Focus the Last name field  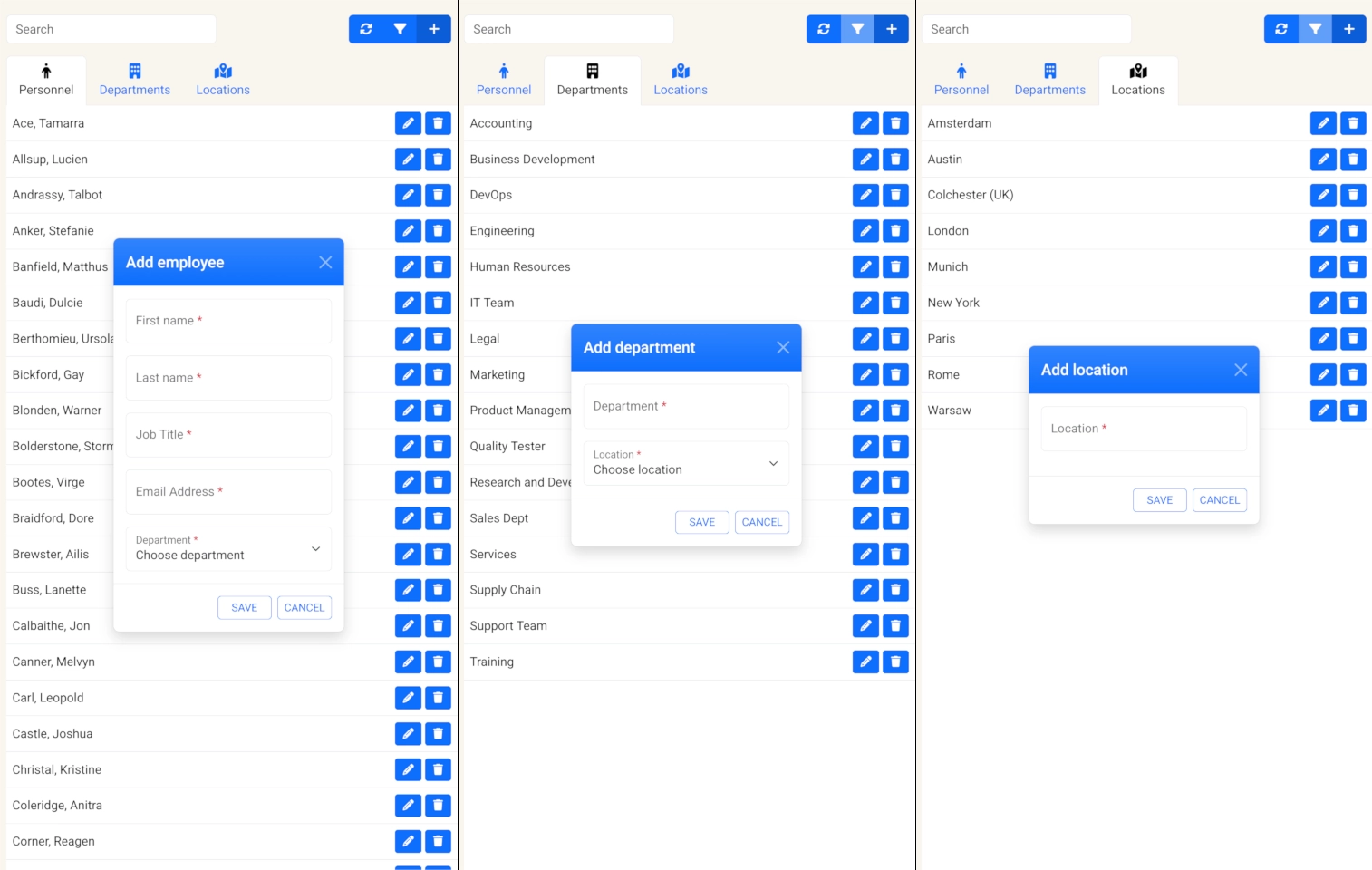(228, 378)
